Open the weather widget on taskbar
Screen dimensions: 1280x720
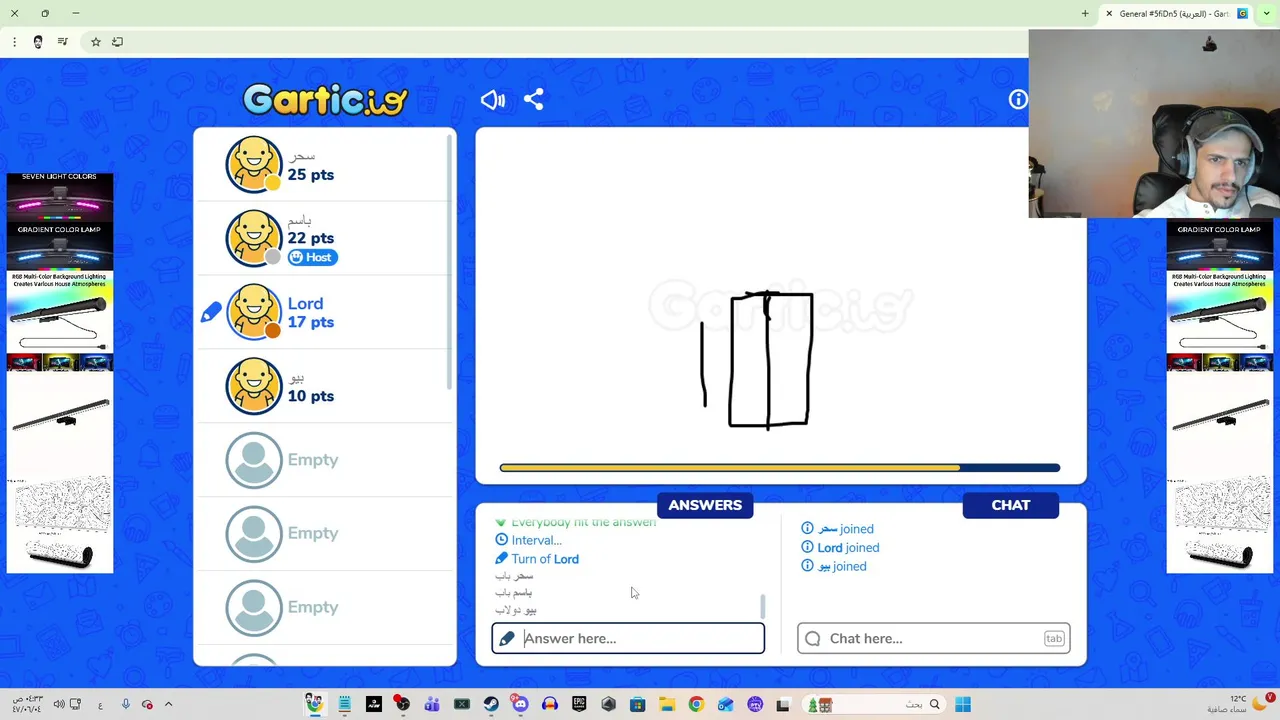click(1240, 704)
